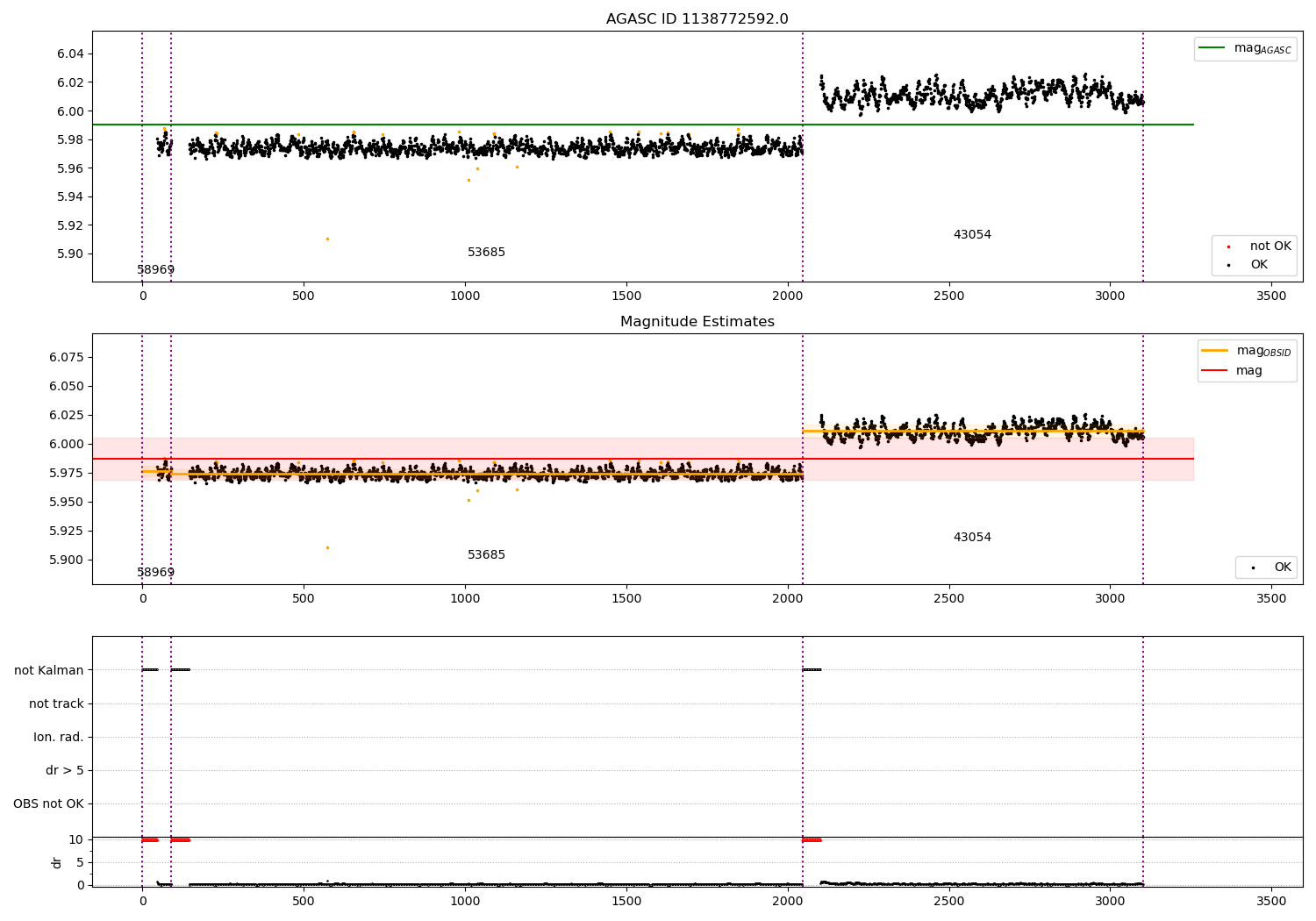
Task: Click the 'dr' axis label in bottom plot
Action: coord(57,862)
